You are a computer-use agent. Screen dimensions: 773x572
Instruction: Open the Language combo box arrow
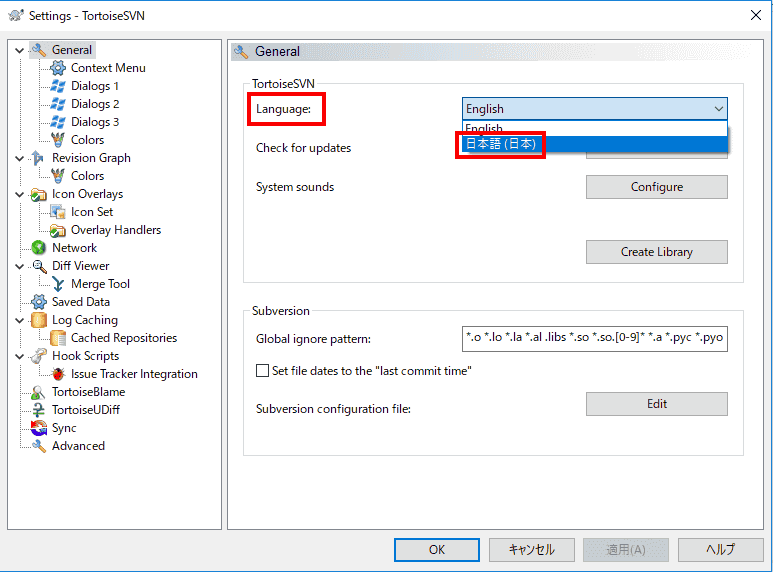[x=718, y=108]
